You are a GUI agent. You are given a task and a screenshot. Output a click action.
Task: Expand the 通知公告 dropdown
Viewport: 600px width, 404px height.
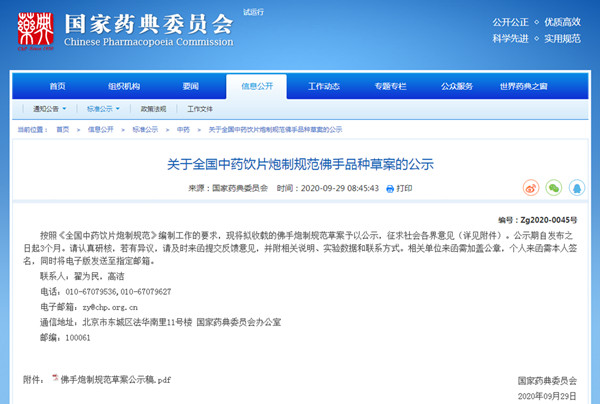(x=50, y=108)
